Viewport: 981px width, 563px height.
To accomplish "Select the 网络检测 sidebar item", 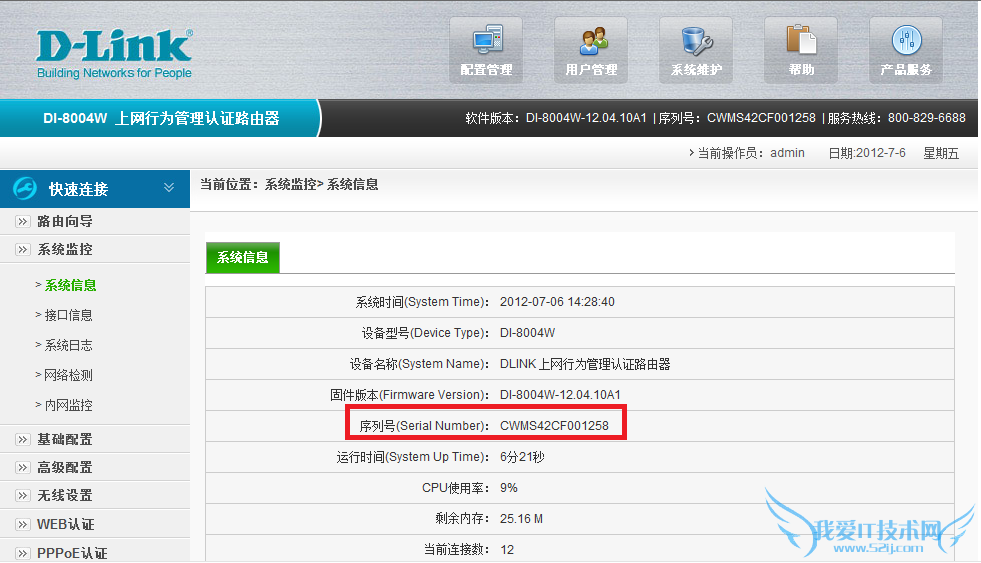I will pos(68,375).
